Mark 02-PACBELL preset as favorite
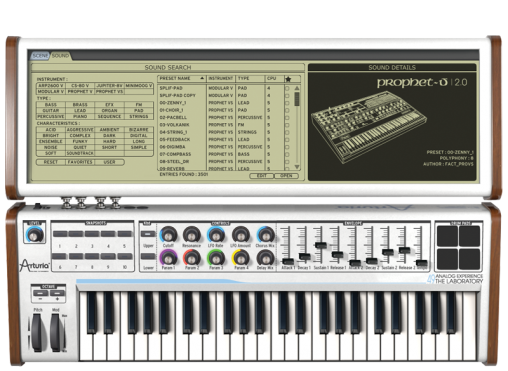 click(287, 118)
